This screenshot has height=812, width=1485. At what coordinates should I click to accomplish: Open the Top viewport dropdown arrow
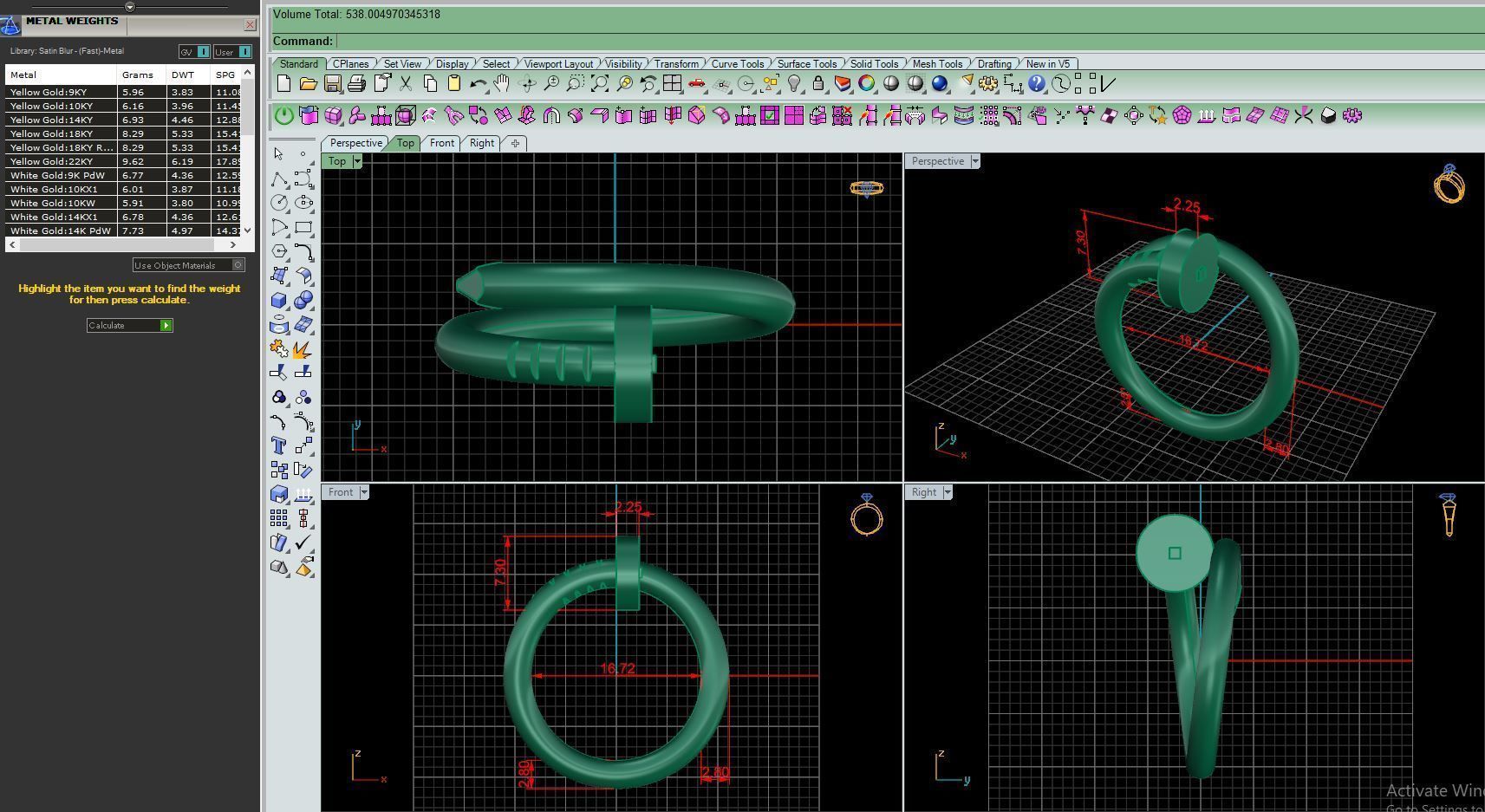coord(357,161)
